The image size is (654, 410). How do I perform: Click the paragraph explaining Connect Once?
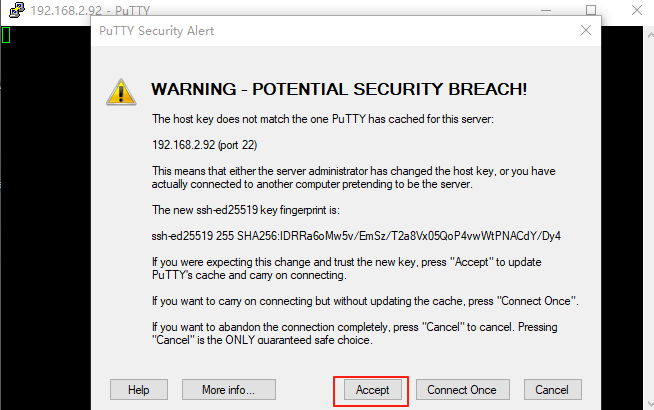364,300
